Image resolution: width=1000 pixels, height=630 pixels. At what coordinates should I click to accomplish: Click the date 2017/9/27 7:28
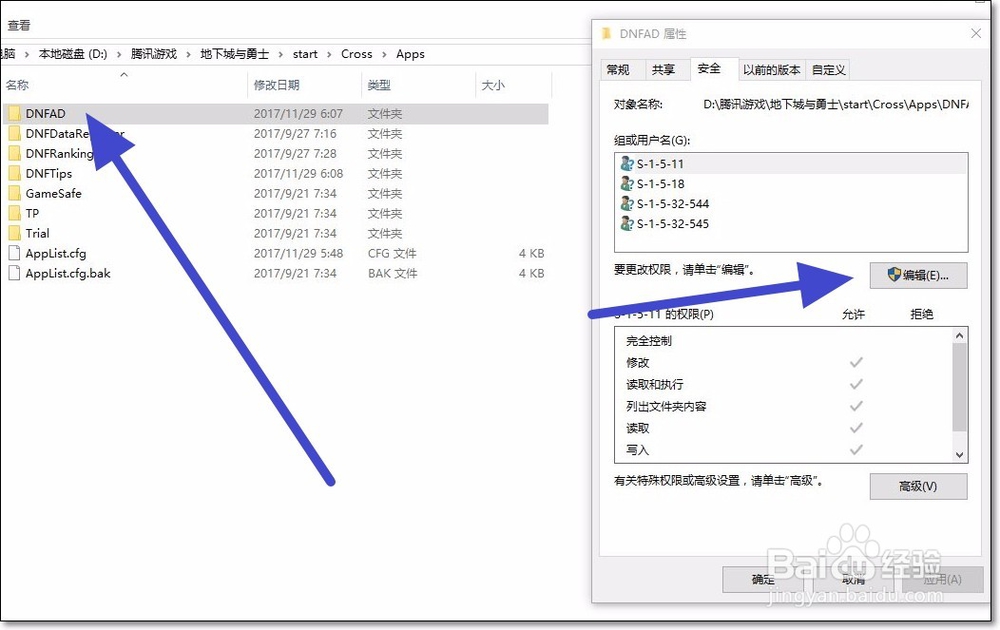coord(295,153)
